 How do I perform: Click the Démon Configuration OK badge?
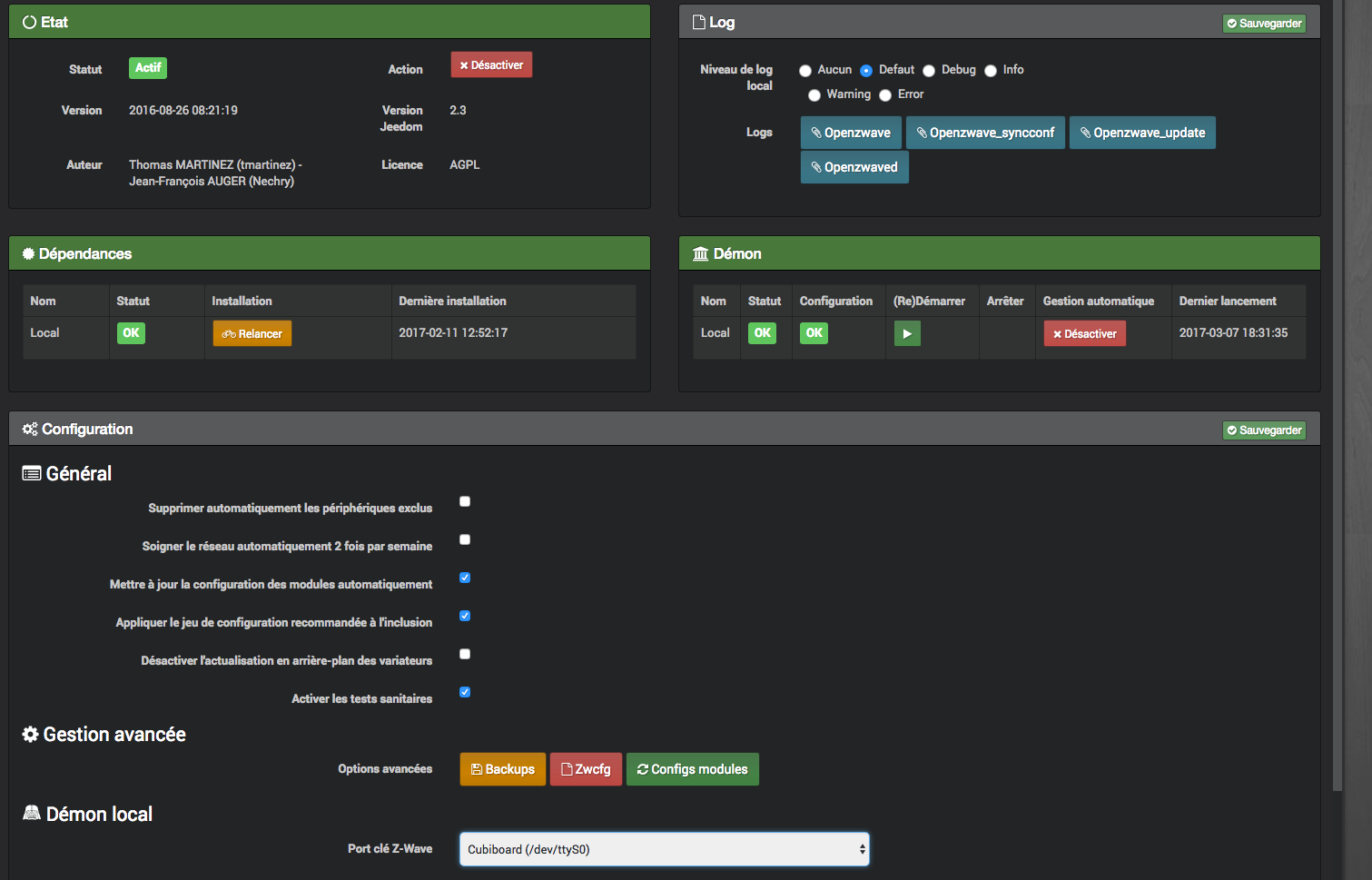coord(814,333)
